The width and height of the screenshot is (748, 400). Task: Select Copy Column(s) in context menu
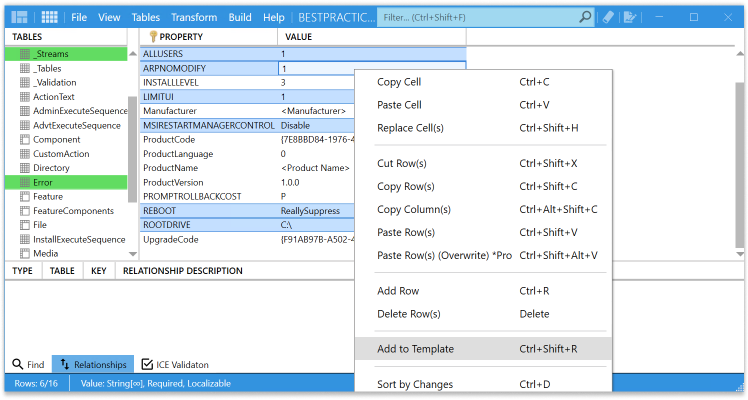click(483, 209)
